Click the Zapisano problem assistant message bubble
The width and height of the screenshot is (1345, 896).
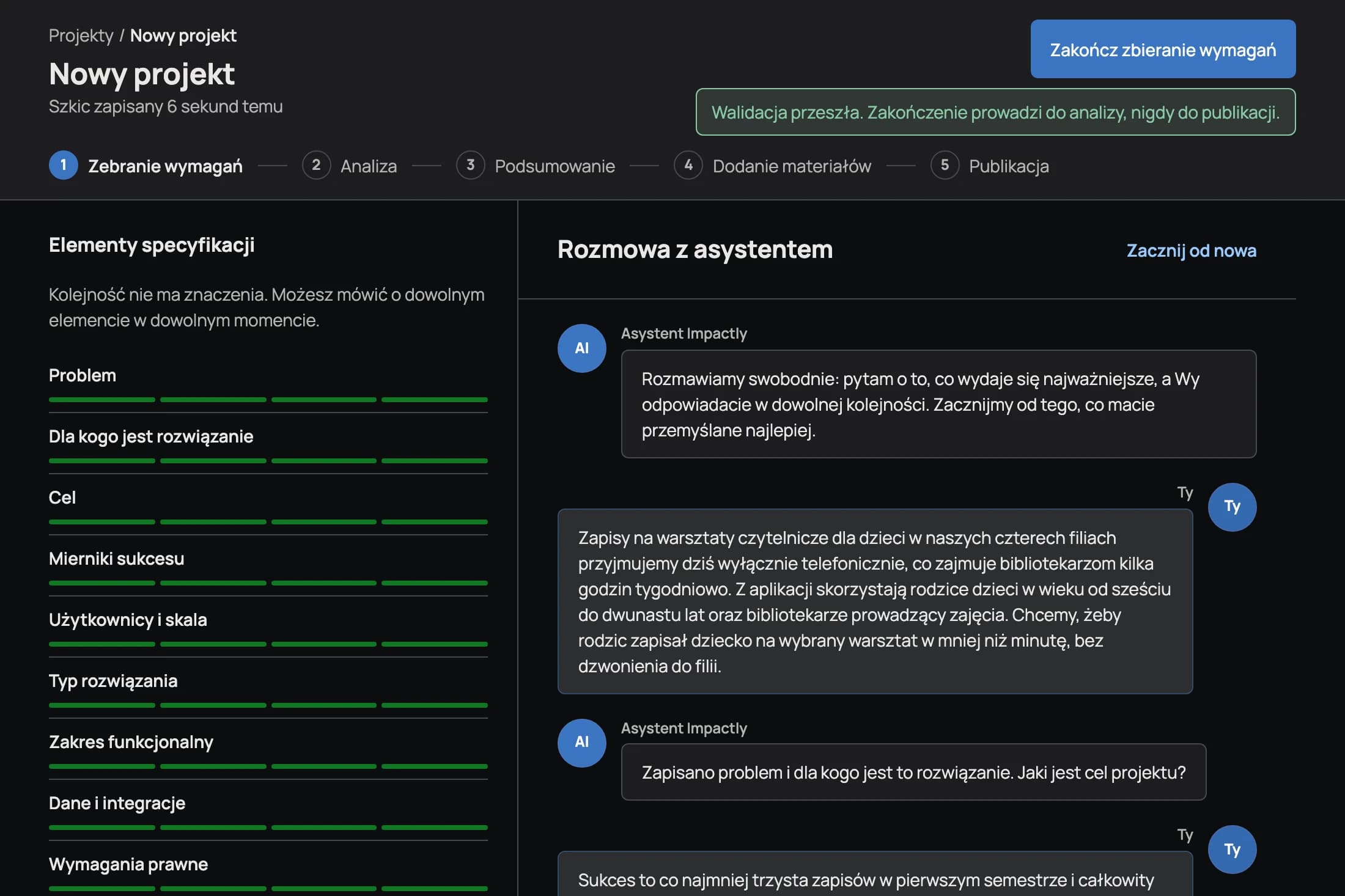coord(913,772)
